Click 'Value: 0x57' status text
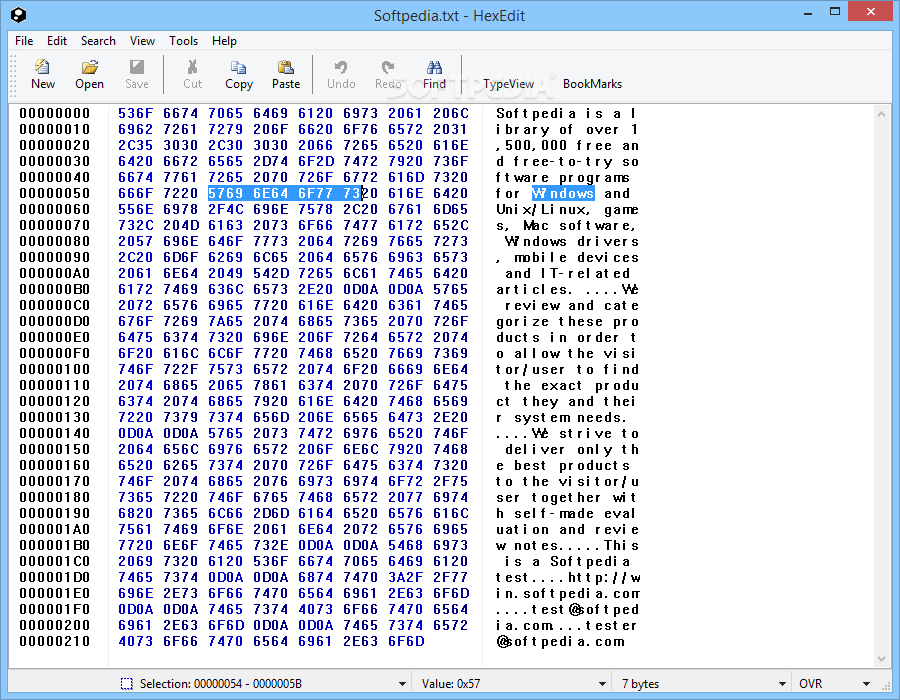The image size is (900, 700). (451, 684)
